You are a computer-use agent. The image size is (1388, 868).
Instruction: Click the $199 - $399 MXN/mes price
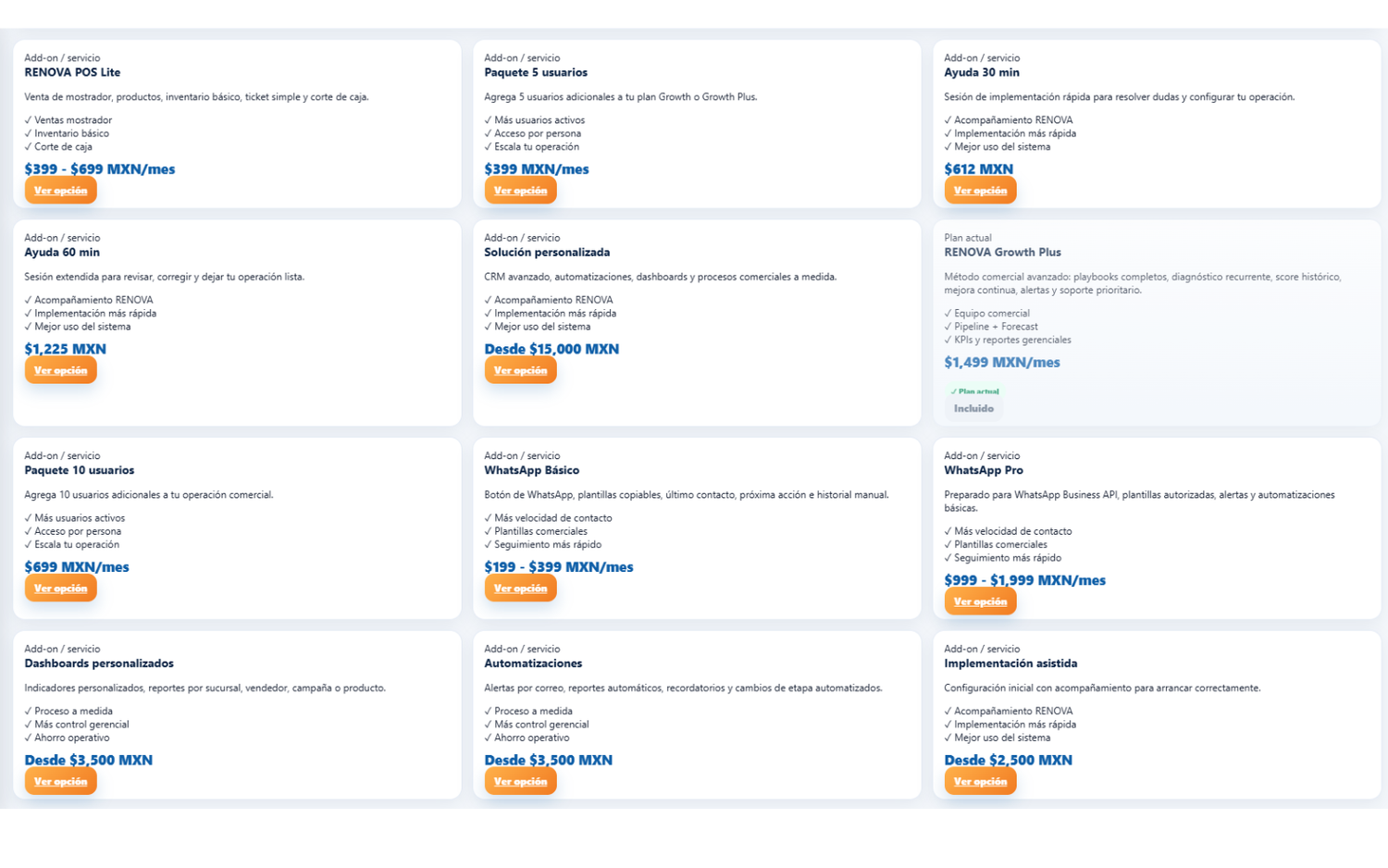pos(559,567)
